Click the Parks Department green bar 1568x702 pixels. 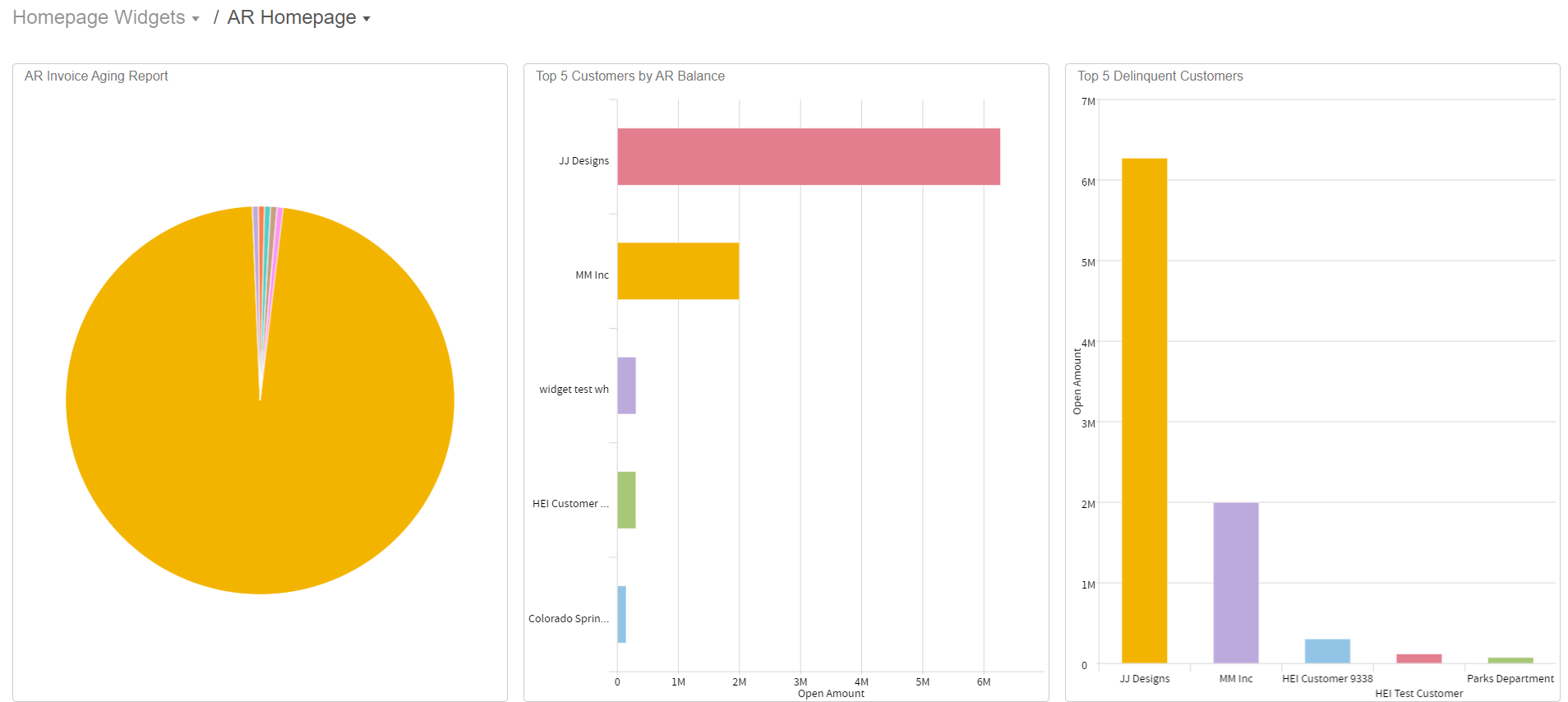pos(1510,660)
